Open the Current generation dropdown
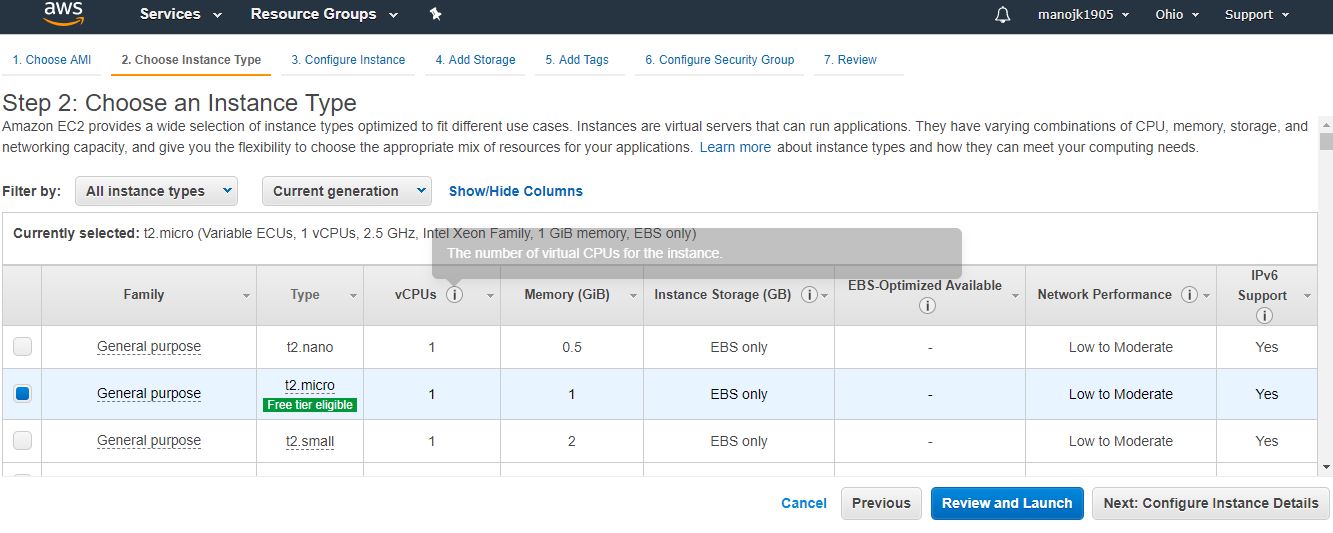The image size is (1333, 533). [x=346, y=191]
